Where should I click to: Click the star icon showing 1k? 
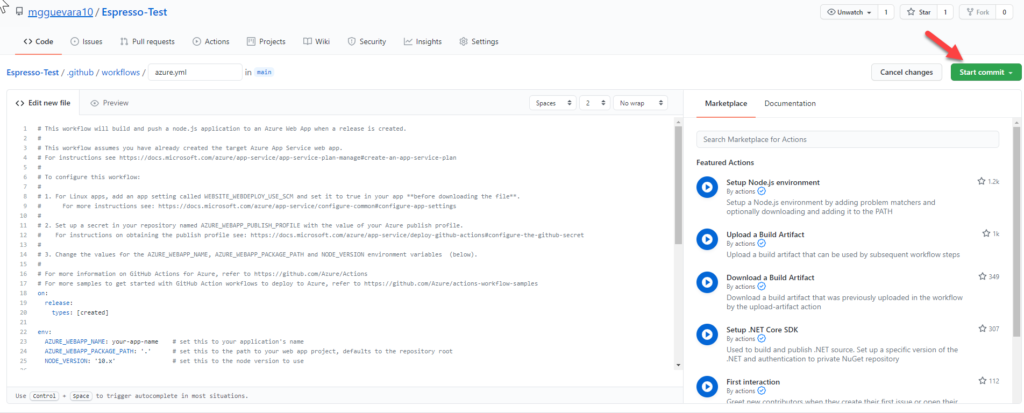click(986, 233)
